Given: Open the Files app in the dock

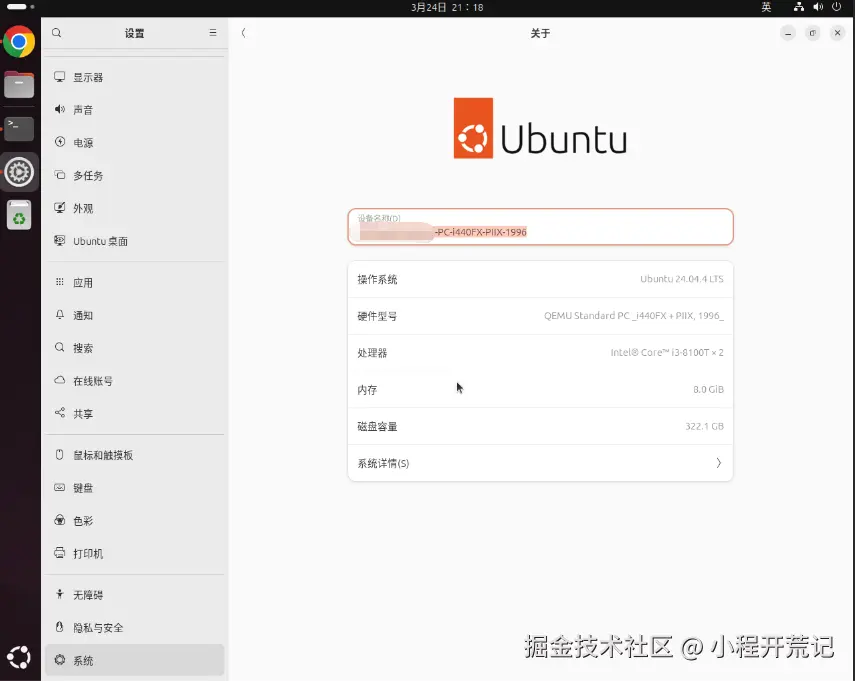Looking at the screenshot, I should pos(19,85).
